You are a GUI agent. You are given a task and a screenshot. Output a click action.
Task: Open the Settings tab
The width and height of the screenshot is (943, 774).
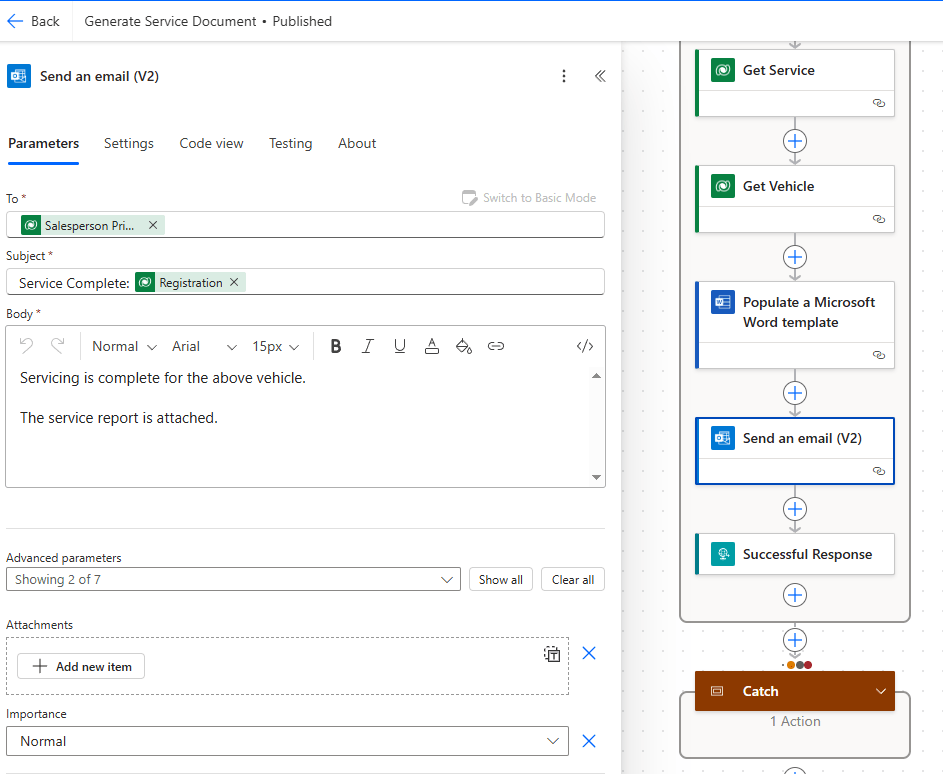(129, 143)
